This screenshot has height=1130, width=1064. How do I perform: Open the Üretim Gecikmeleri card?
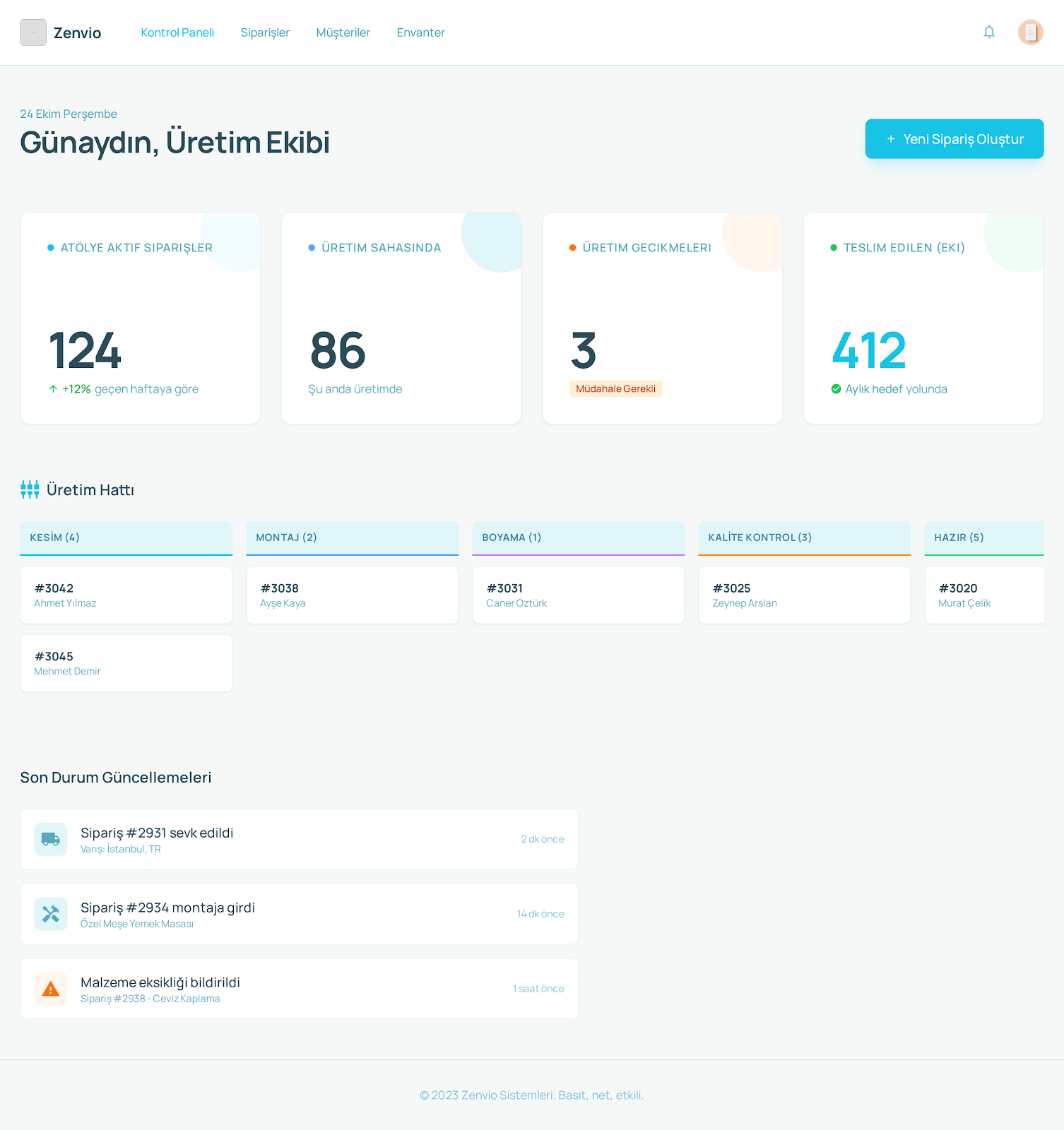click(663, 319)
